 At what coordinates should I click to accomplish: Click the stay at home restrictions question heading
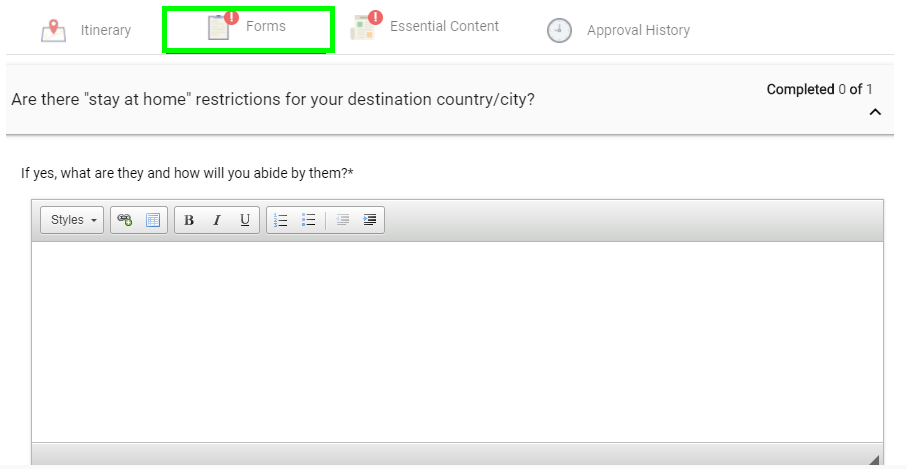click(x=272, y=100)
